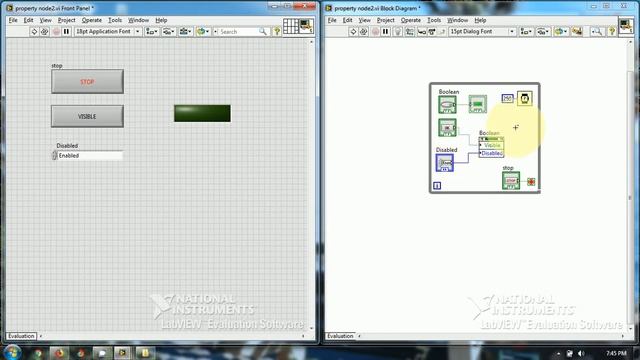This screenshot has height=360, width=640.
Task: Open 15pt Dialog Font dropdown
Action: (482, 31)
